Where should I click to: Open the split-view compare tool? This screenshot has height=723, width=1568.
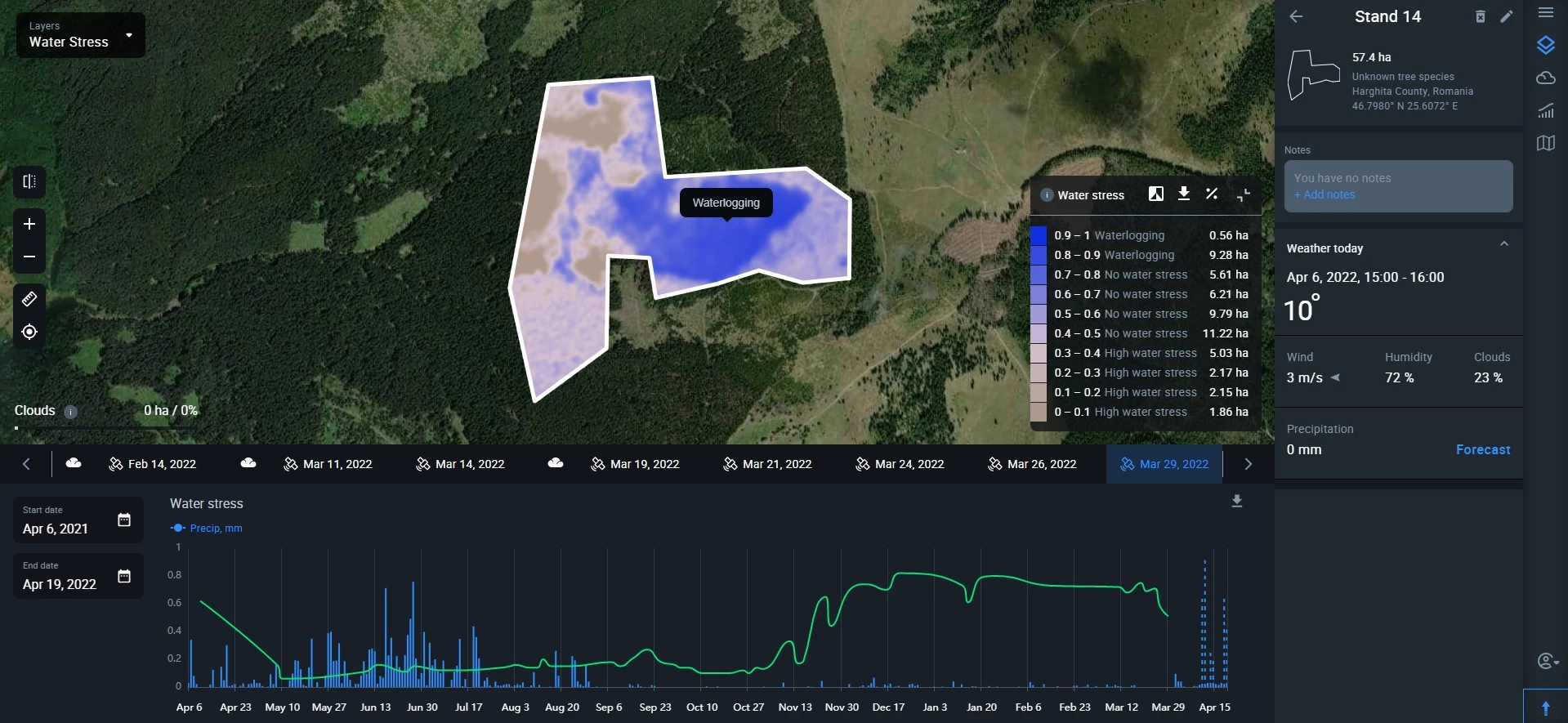[x=29, y=181]
